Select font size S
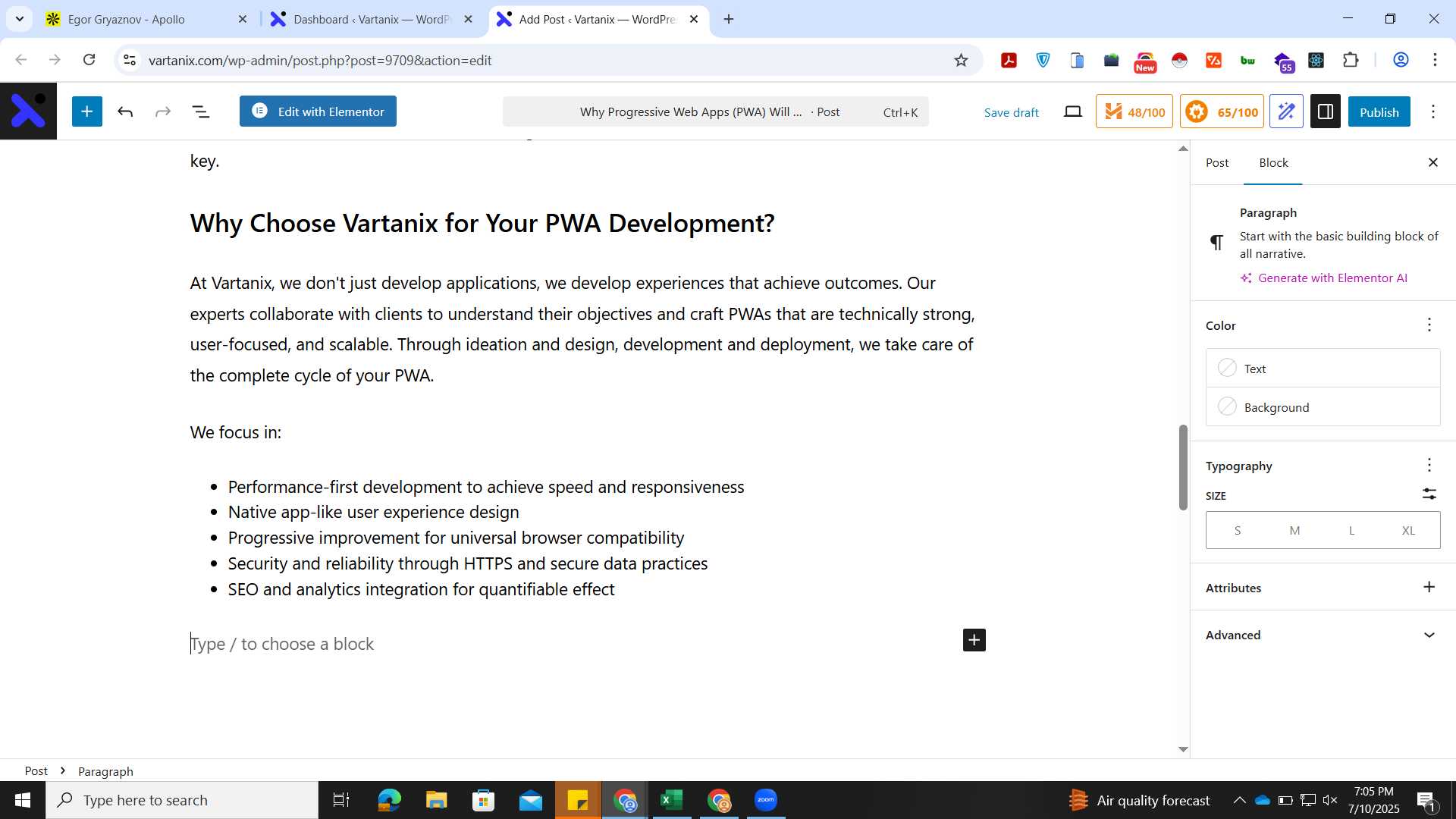1456x819 pixels. tap(1237, 531)
